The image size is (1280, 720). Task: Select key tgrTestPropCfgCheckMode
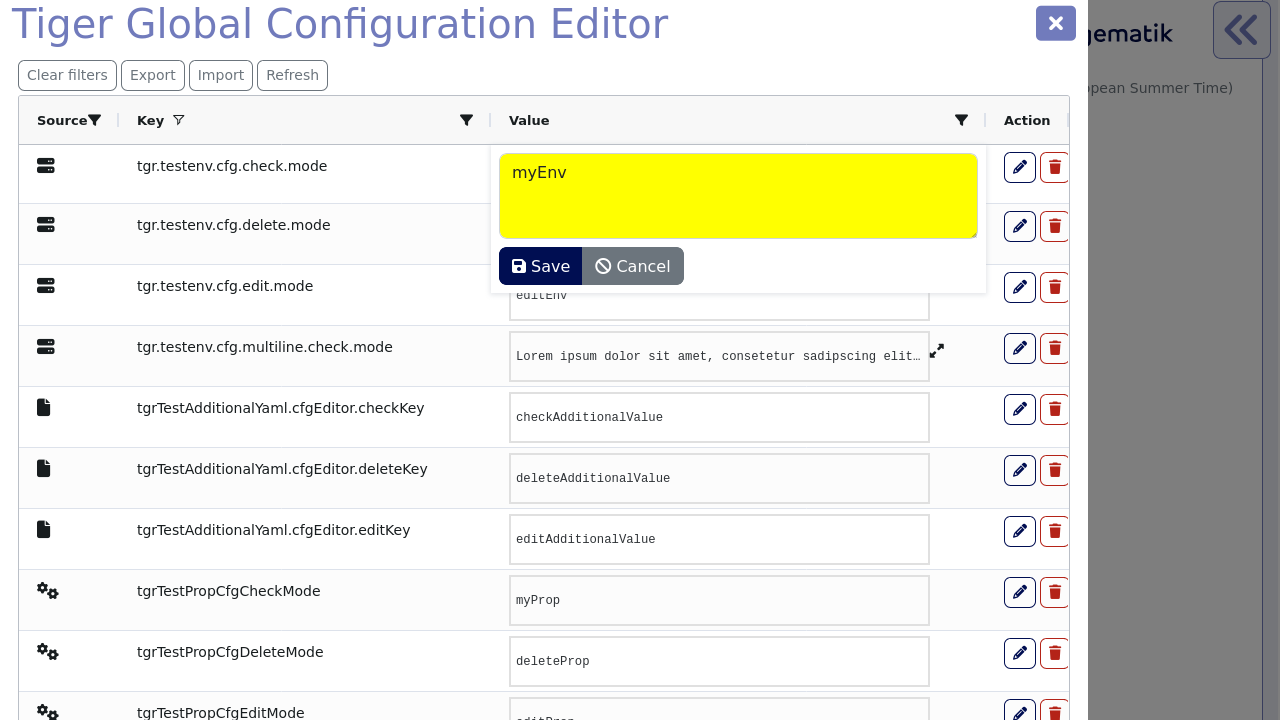pos(229,591)
